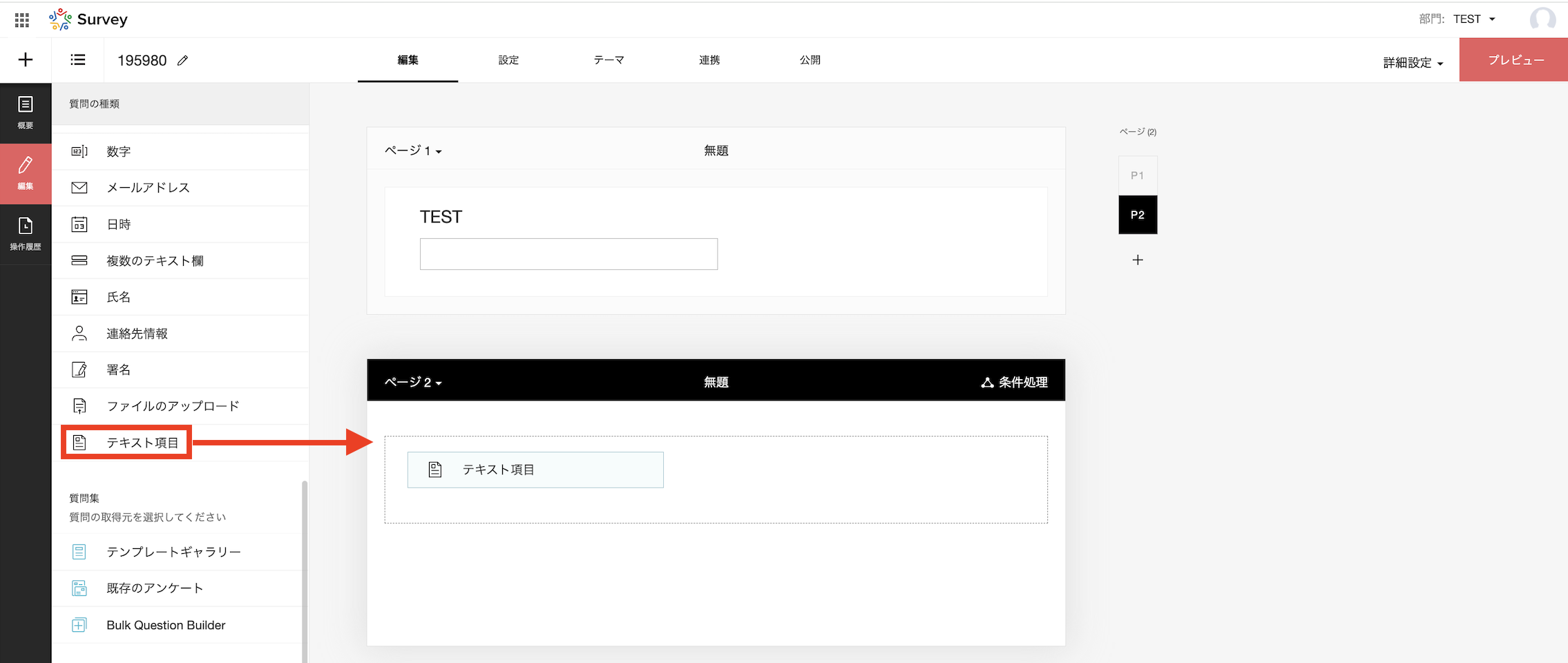The image size is (1568, 663).
Task: Select the 署名 signature question type
Action: pos(118,370)
